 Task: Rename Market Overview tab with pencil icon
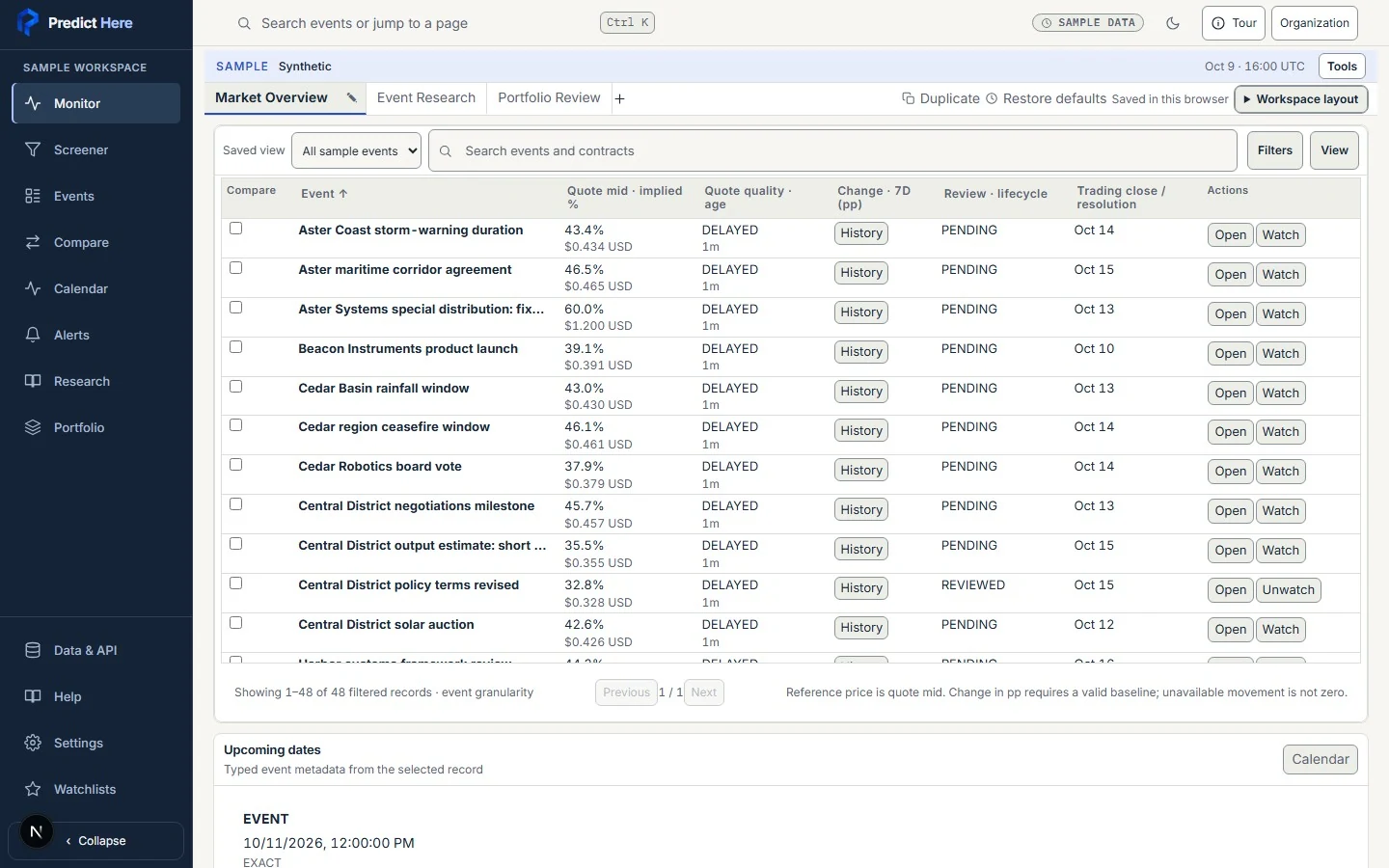(x=352, y=98)
